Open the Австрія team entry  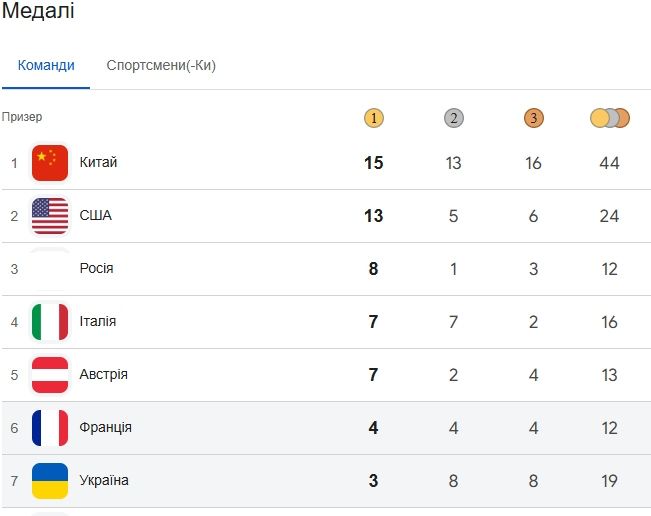tap(103, 375)
